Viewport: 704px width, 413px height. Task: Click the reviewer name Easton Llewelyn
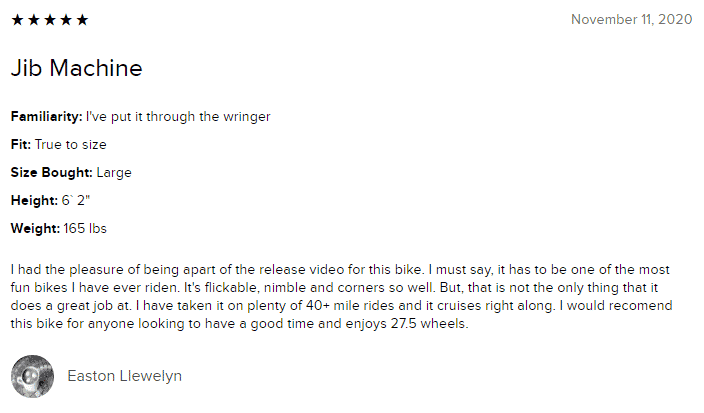click(x=124, y=376)
